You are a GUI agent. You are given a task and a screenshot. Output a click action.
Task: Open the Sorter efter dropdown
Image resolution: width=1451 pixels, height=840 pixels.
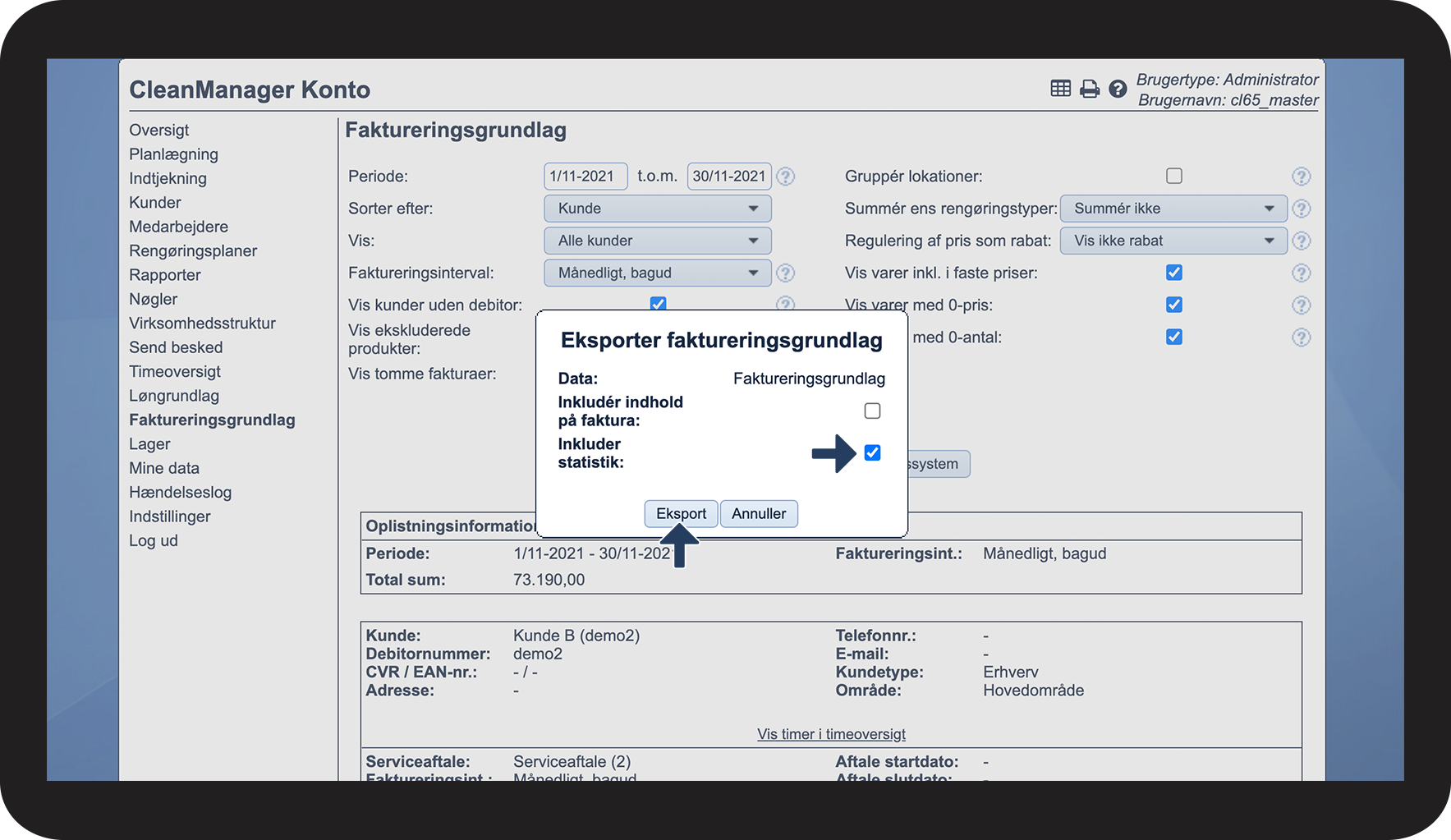657,209
